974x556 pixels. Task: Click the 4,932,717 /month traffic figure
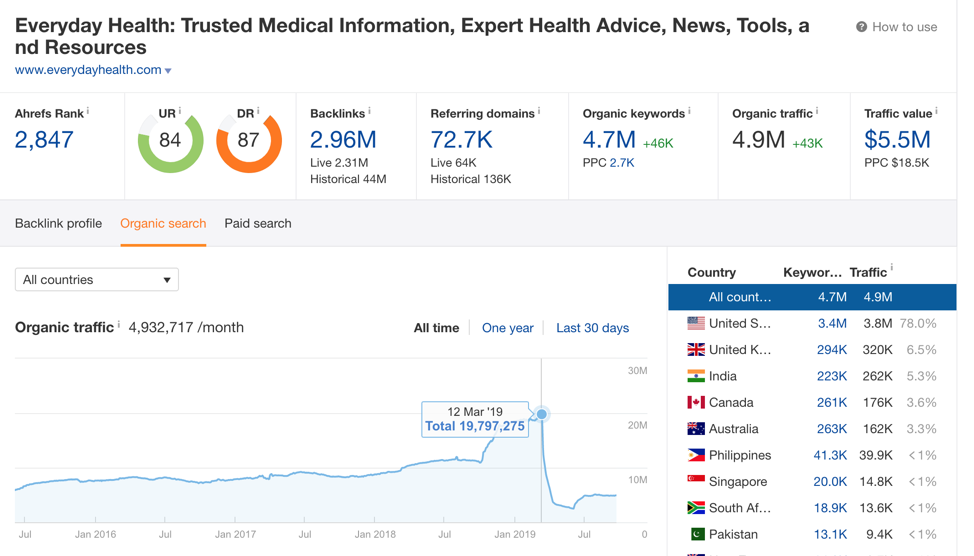pos(186,327)
